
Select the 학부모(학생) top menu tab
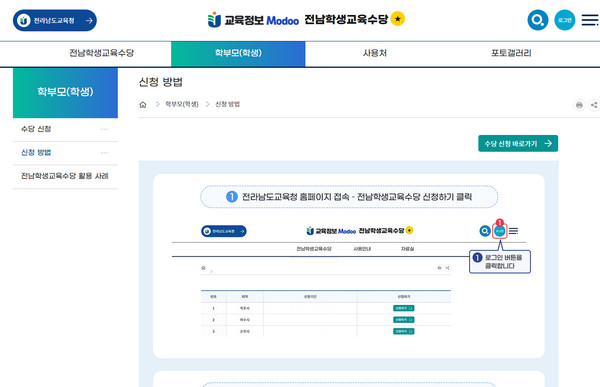pyautogui.click(x=238, y=54)
